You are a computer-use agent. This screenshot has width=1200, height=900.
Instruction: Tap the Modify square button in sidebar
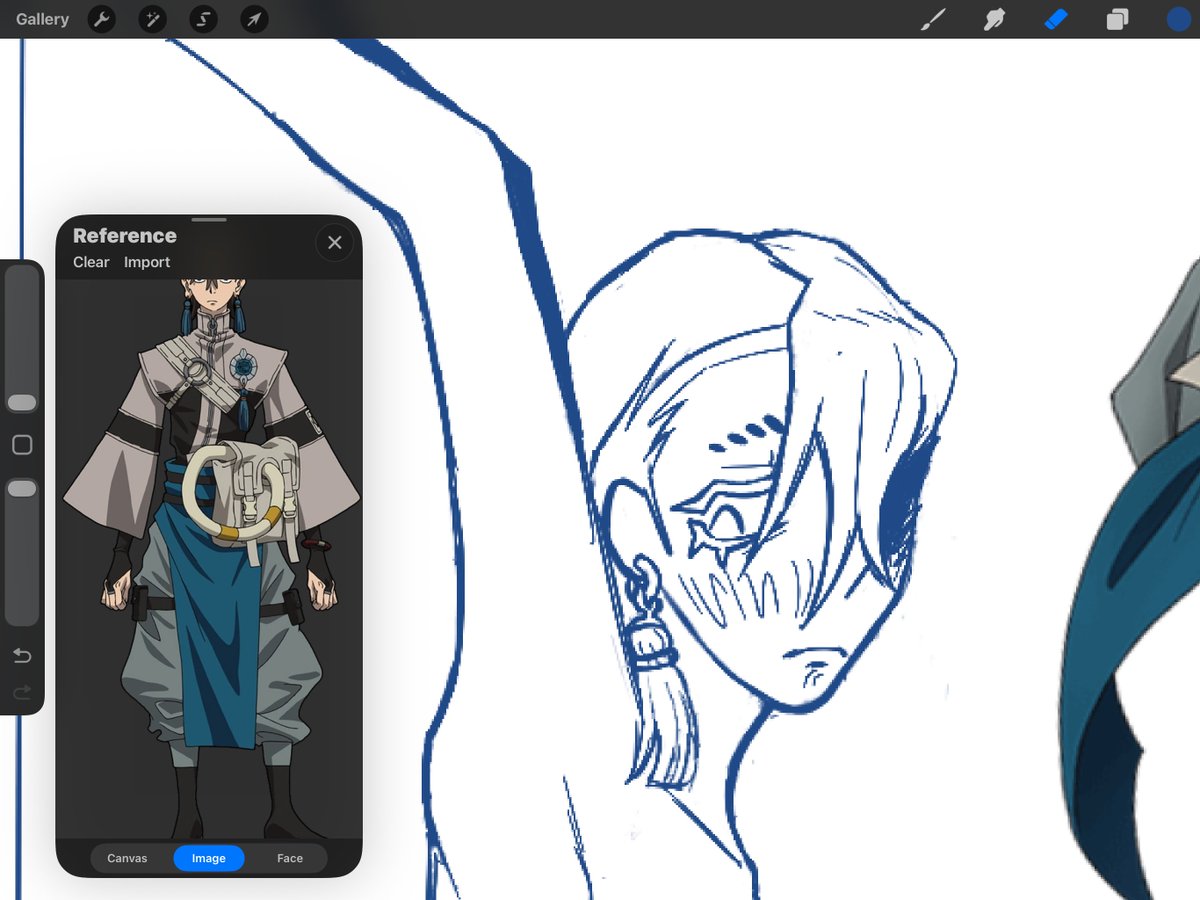point(22,445)
